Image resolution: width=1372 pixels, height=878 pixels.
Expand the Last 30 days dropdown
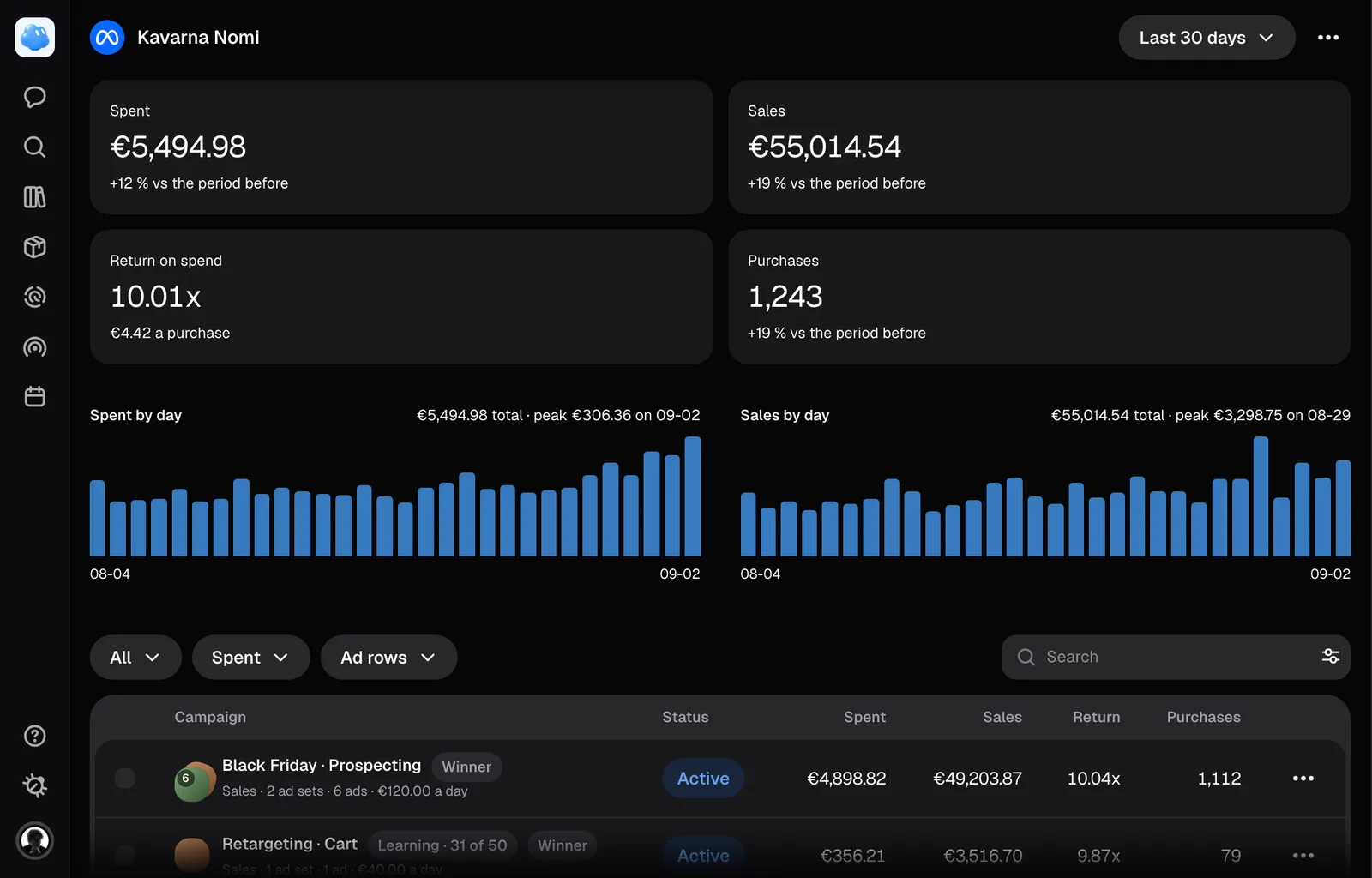1207,38
